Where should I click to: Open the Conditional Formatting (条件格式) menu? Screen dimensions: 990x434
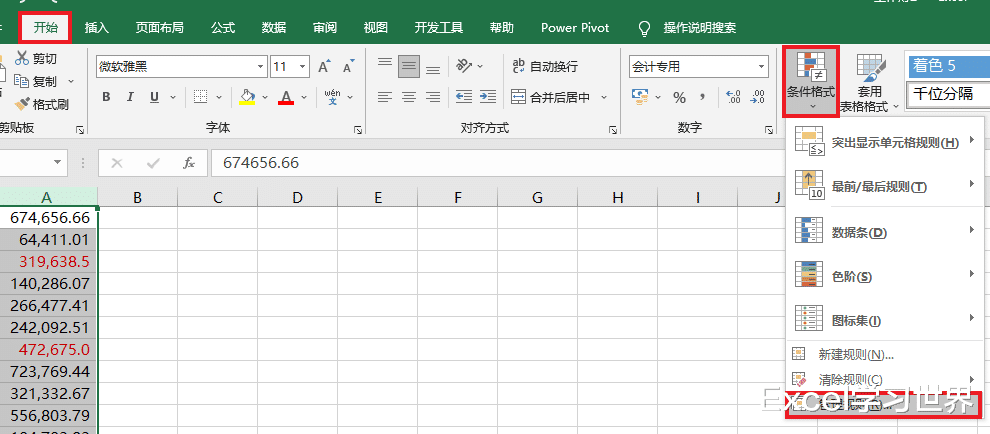(x=811, y=81)
